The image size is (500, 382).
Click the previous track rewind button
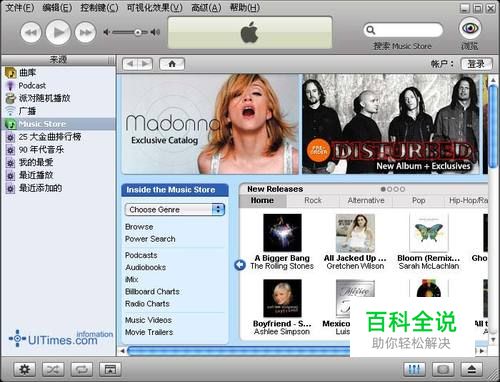pyautogui.click(x=31, y=32)
